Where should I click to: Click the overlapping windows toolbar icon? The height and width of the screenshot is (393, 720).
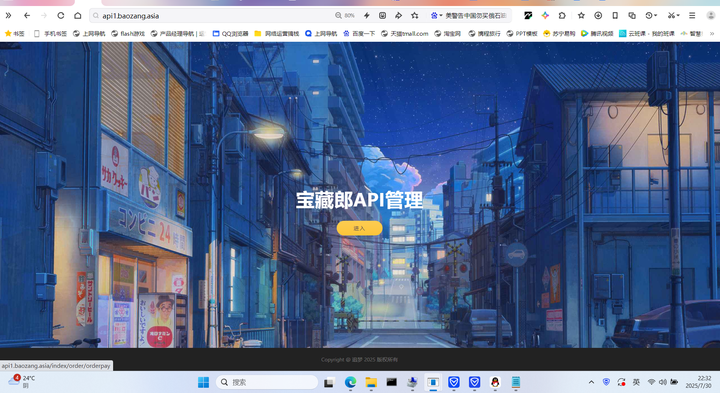(x=632, y=16)
